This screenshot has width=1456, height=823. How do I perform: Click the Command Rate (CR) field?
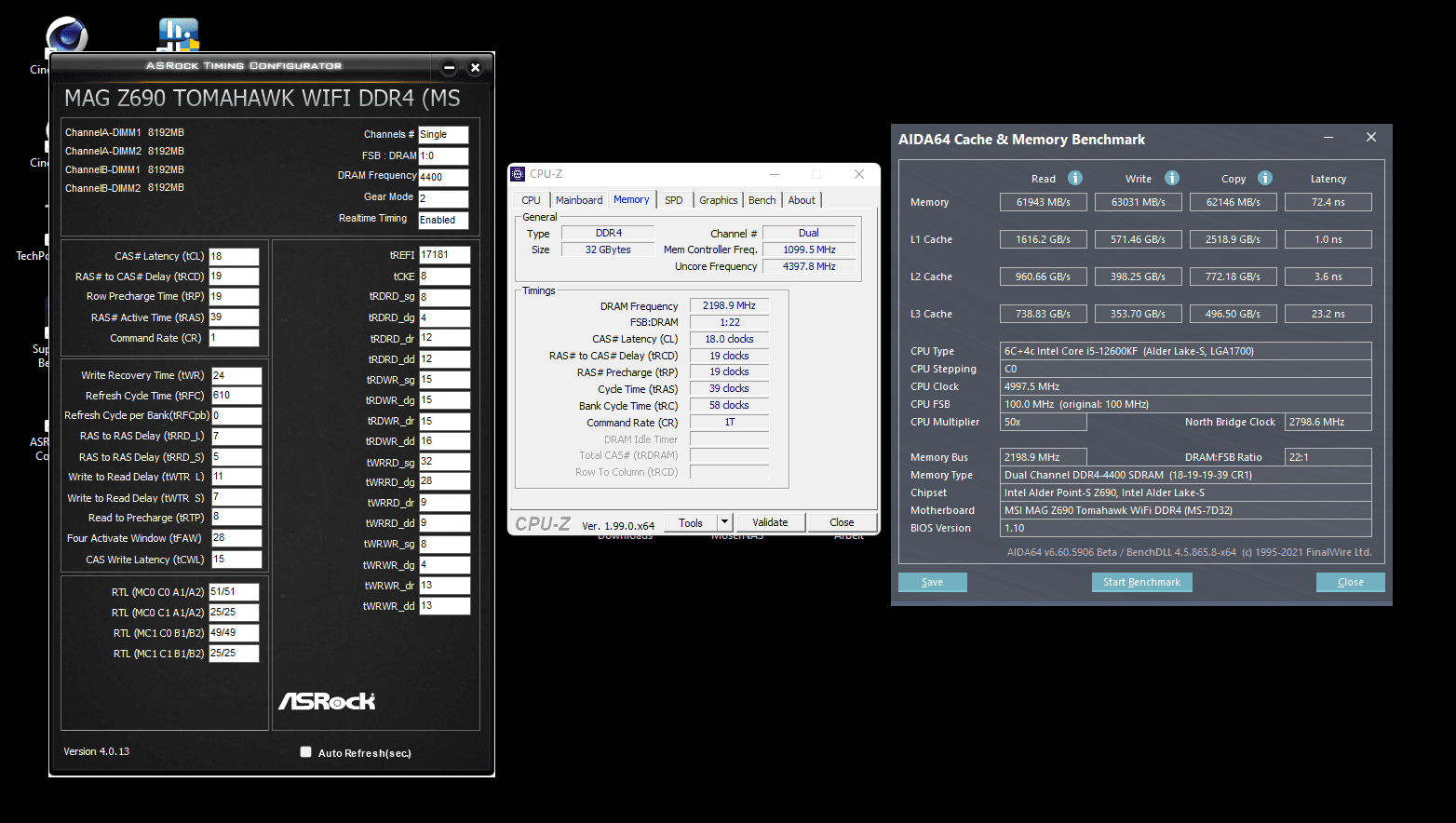[x=234, y=338]
